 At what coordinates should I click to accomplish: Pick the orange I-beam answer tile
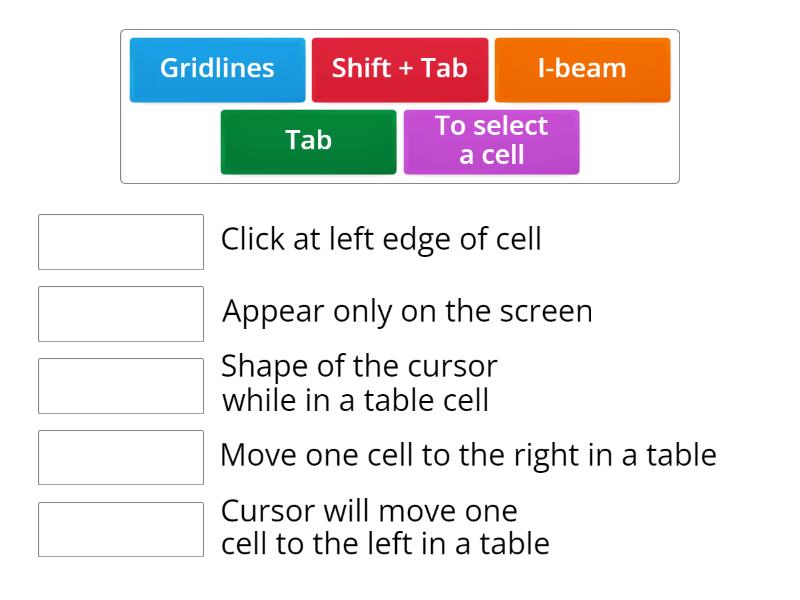582,69
